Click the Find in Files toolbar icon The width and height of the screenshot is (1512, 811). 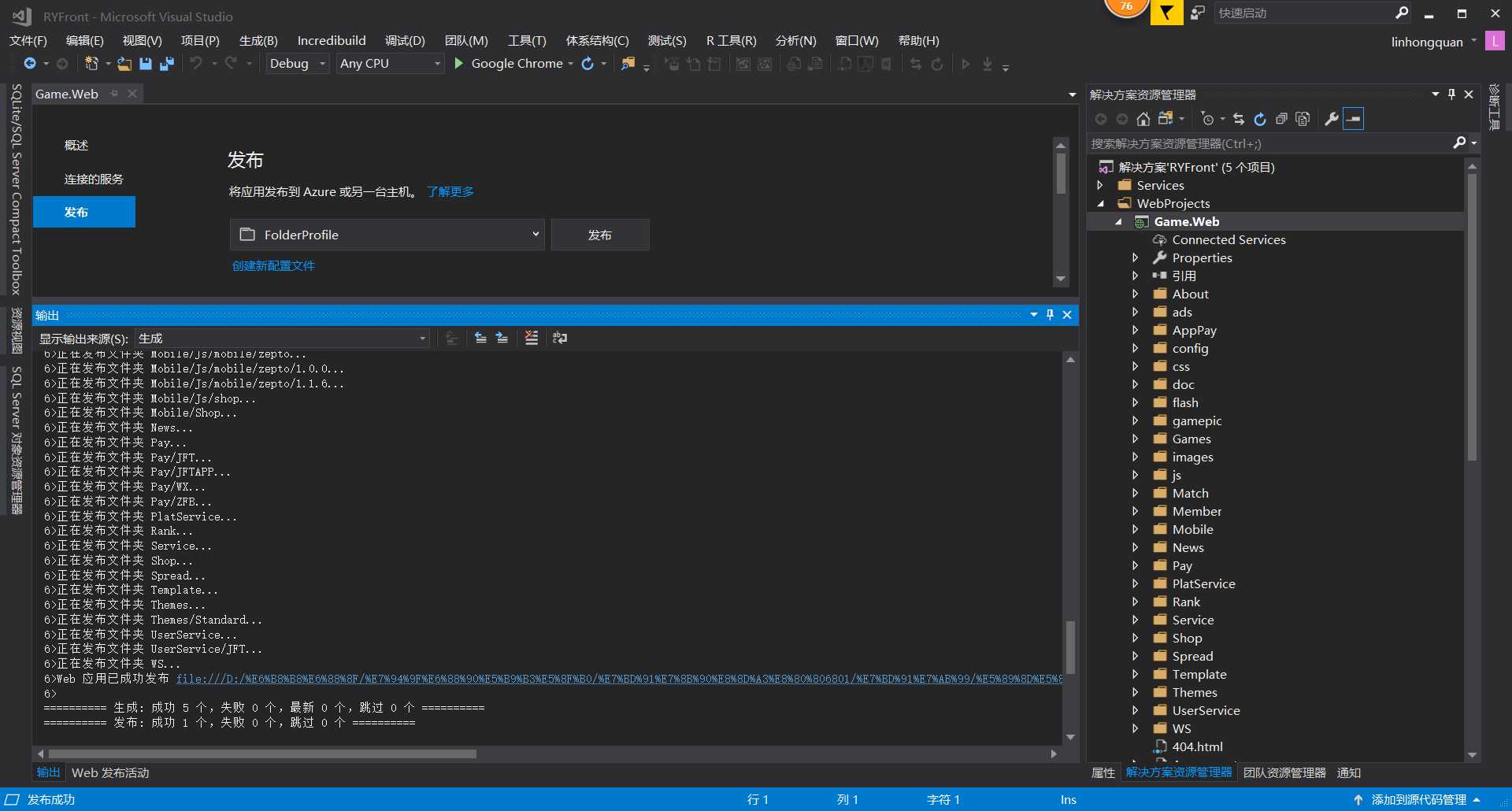pyautogui.click(x=628, y=64)
